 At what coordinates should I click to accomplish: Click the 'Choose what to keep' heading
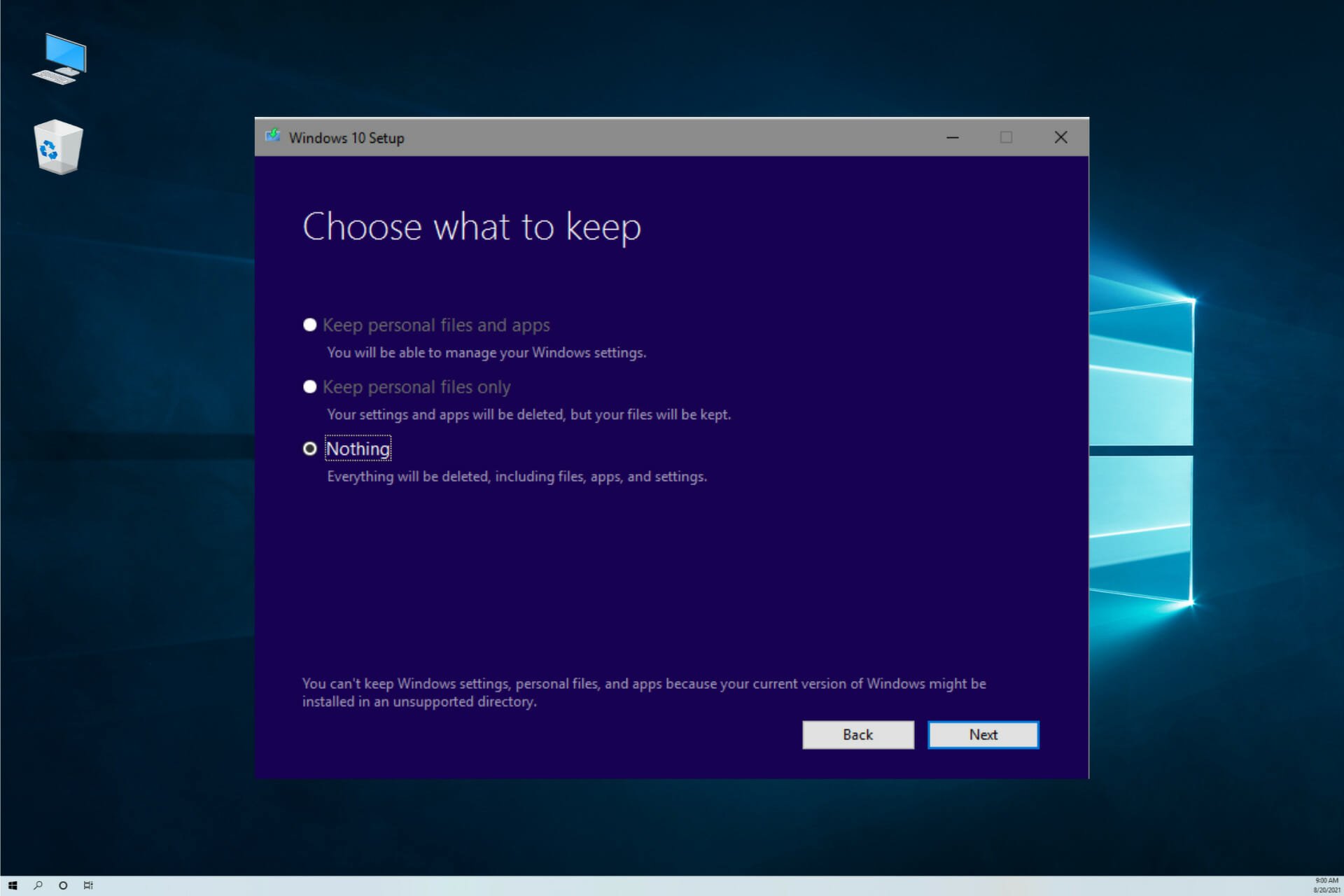point(472,227)
